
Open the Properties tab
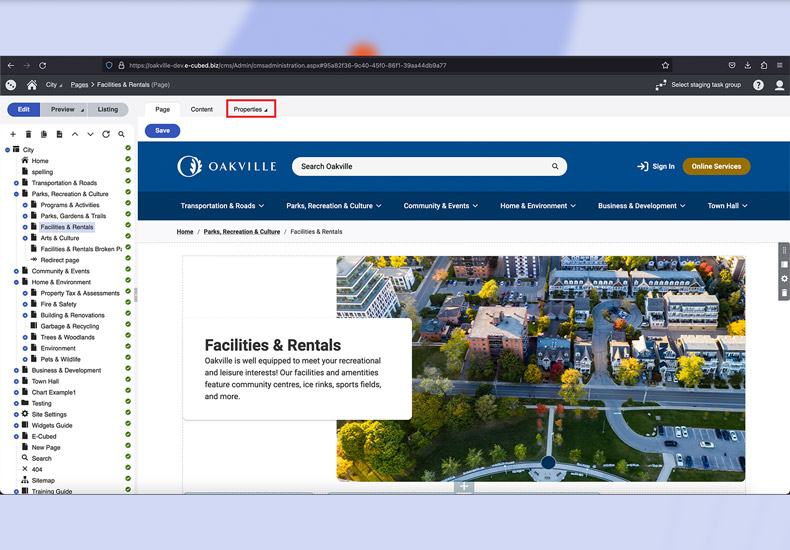(250, 109)
